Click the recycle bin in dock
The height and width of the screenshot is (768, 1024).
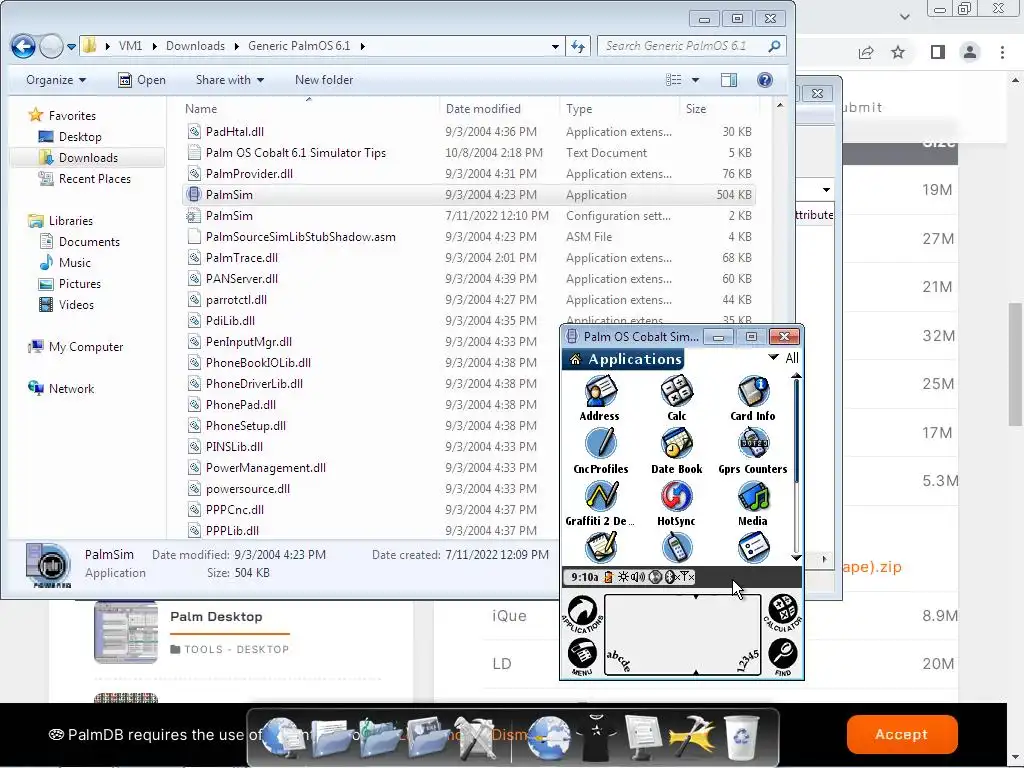click(x=741, y=736)
